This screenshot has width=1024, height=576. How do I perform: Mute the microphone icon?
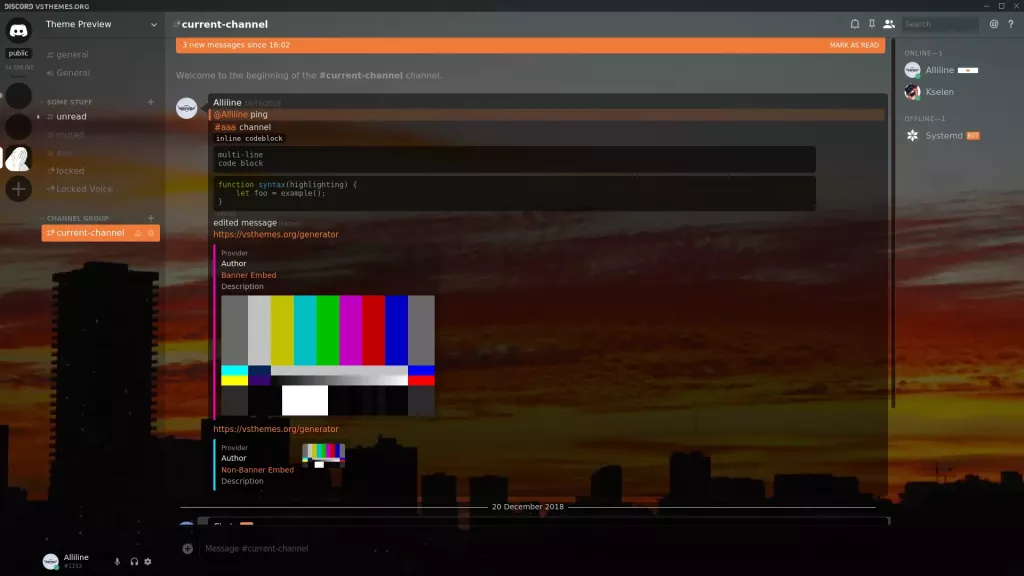tap(117, 561)
